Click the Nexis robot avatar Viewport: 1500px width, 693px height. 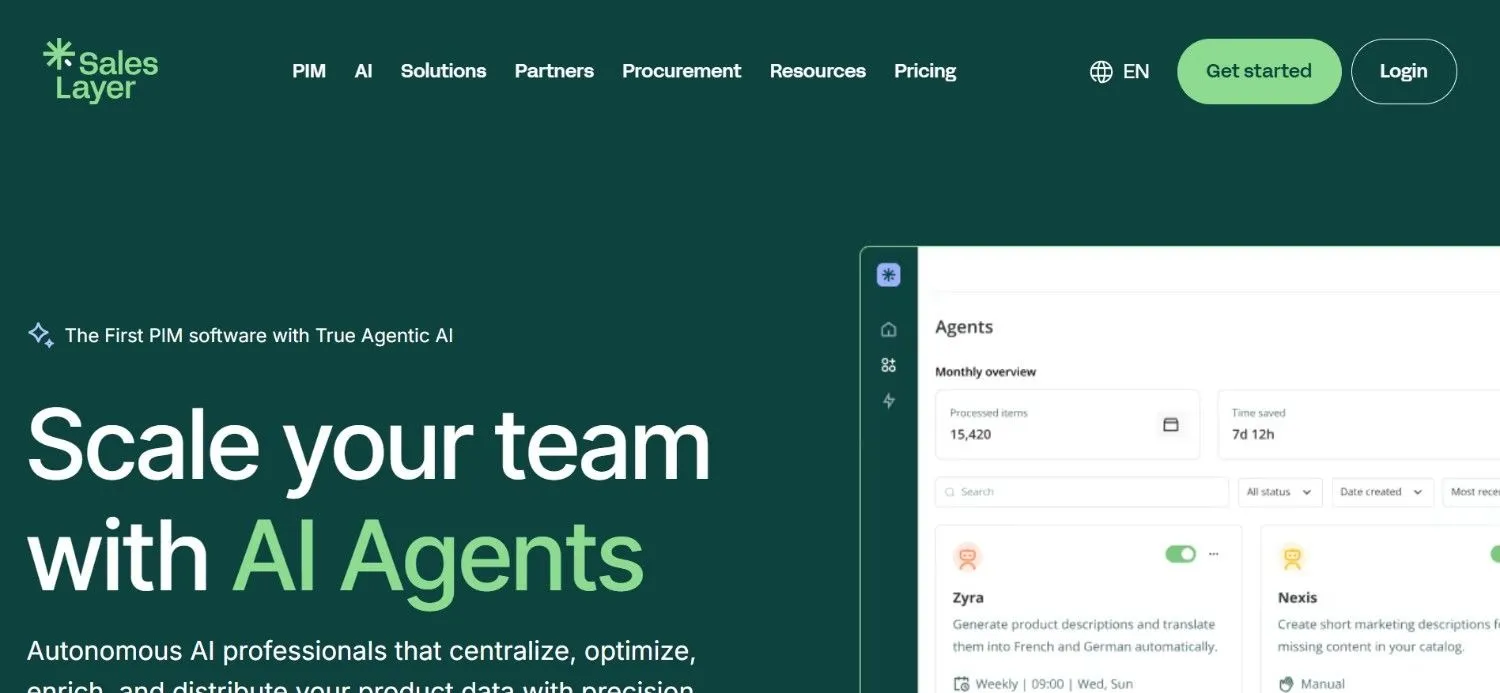tap(1292, 558)
